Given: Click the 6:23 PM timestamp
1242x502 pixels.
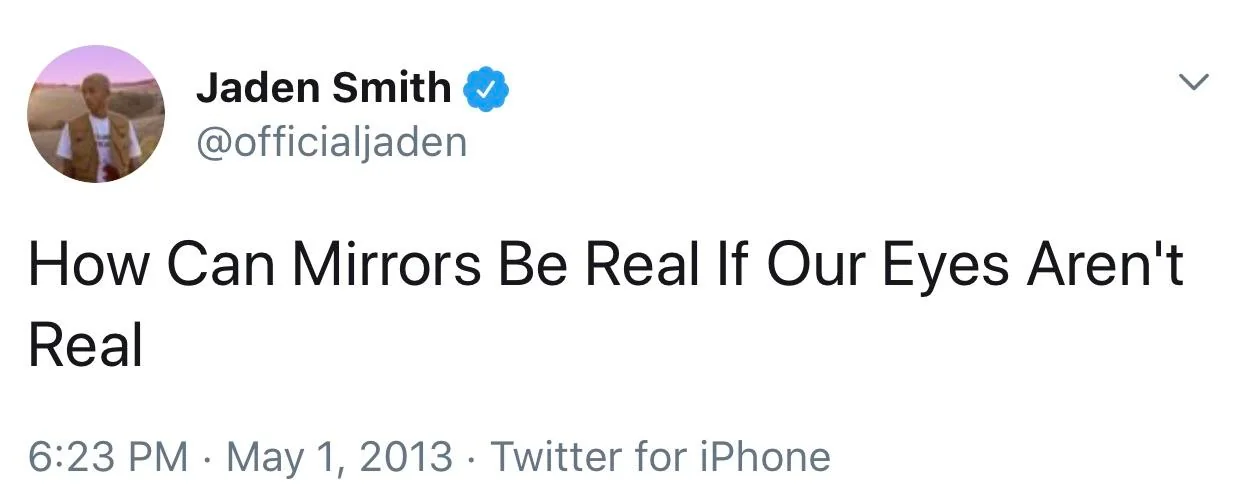Looking at the screenshot, I should click(x=108, y=457).
